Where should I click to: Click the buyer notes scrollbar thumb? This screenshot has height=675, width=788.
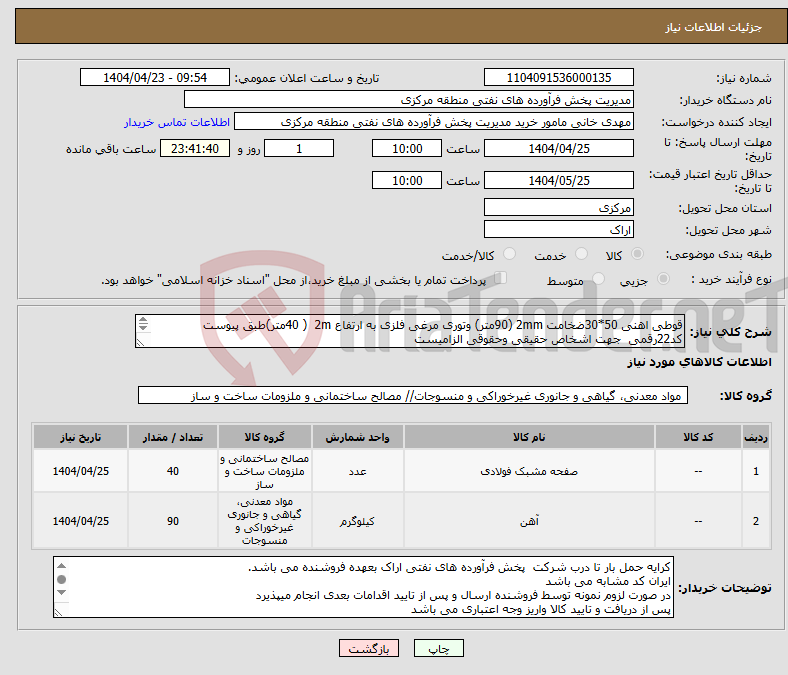61,580
